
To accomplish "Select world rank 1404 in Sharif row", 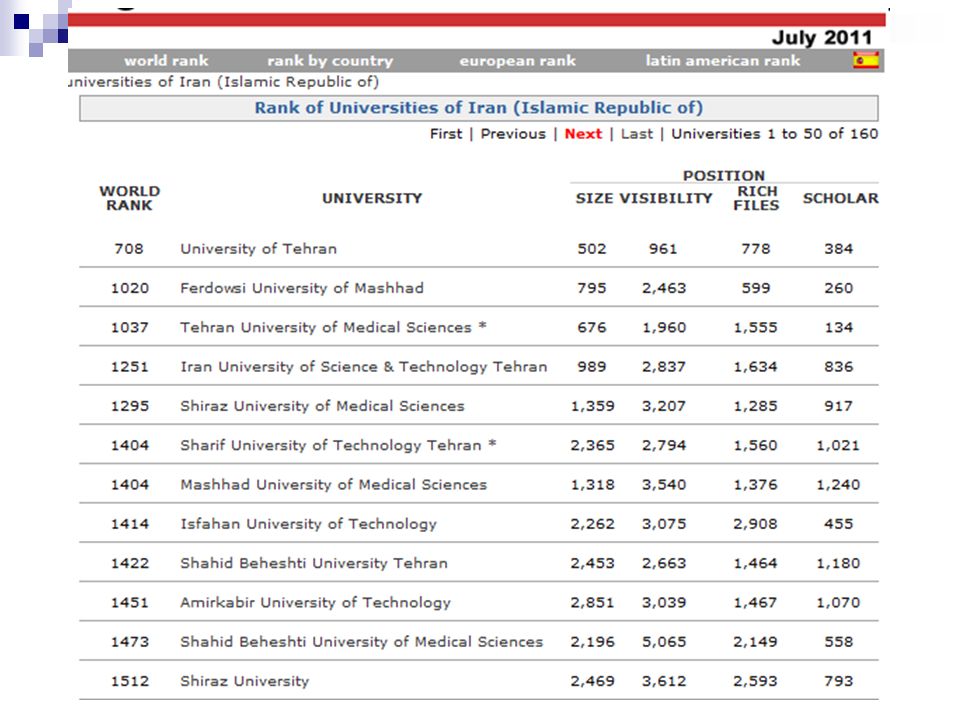I will (129, 445).
